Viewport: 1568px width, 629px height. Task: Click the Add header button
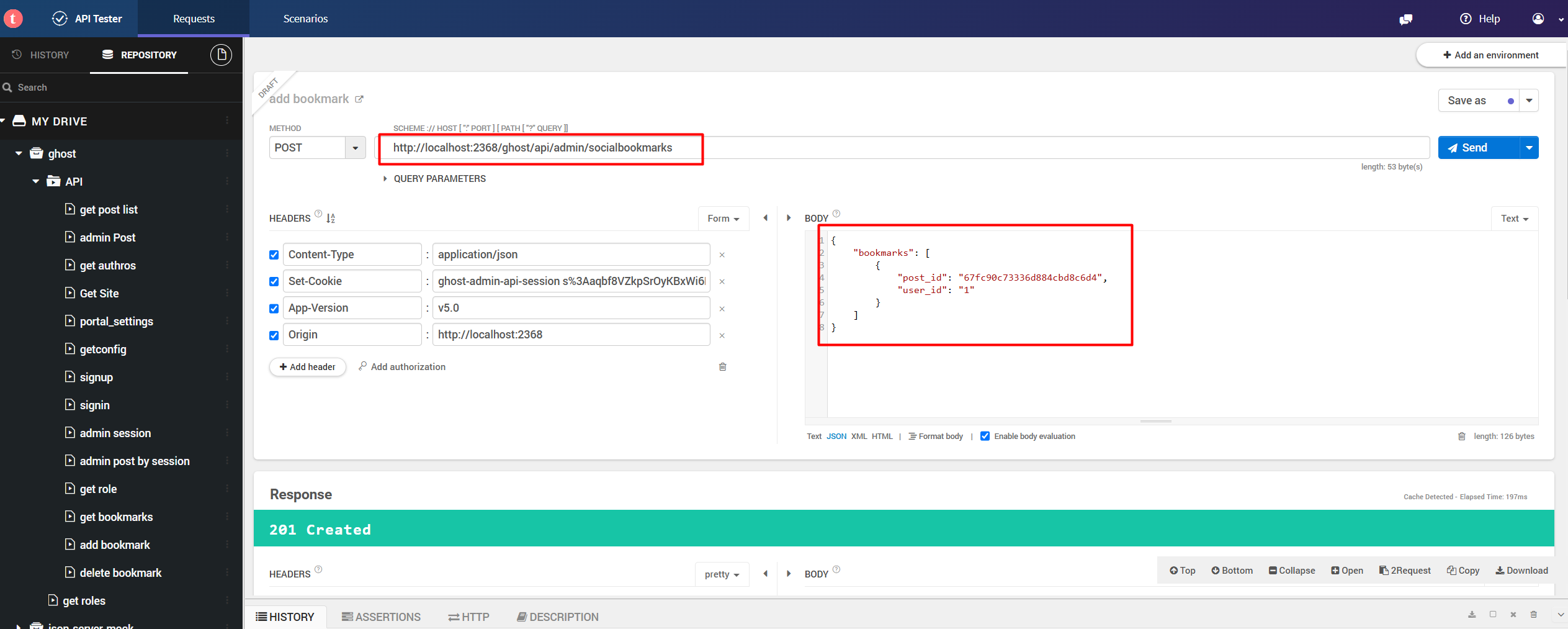(307, 367)
